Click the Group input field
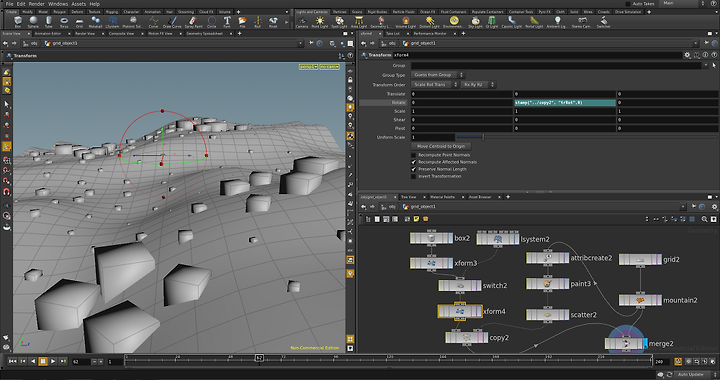This screenshot has width=720, height=380. (556, 65)
